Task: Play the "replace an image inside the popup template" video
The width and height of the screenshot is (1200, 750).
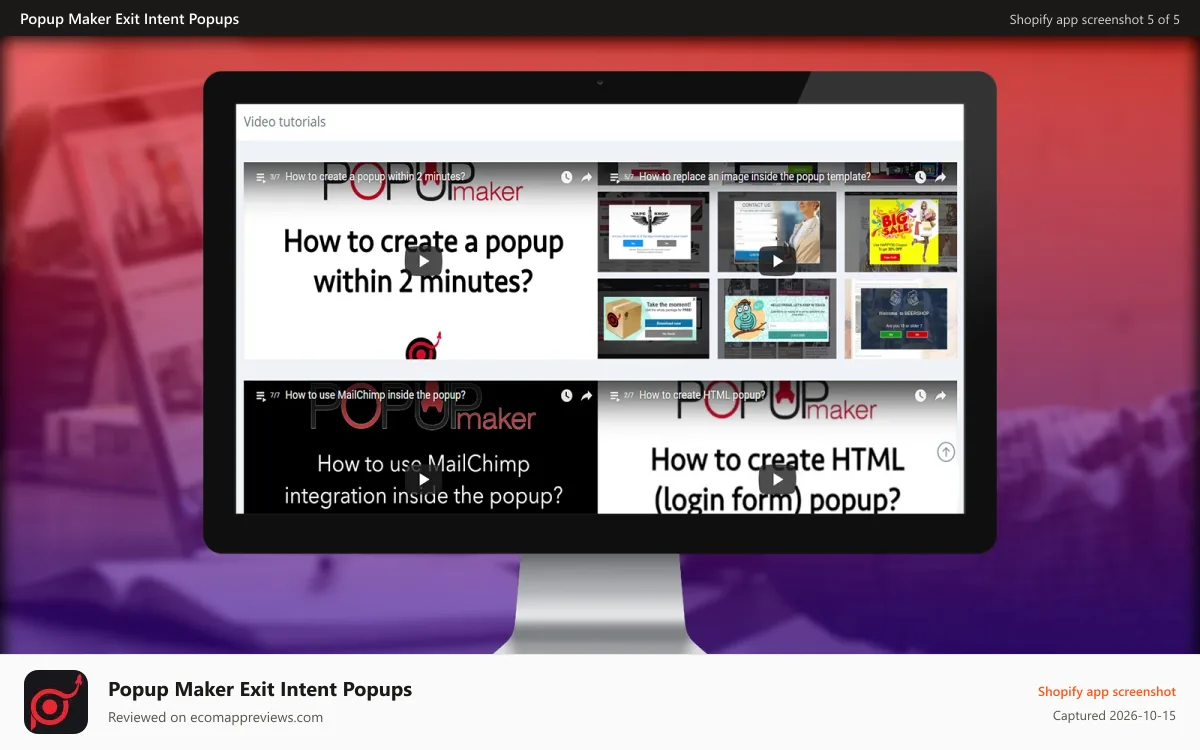Action: click(777, 261)
